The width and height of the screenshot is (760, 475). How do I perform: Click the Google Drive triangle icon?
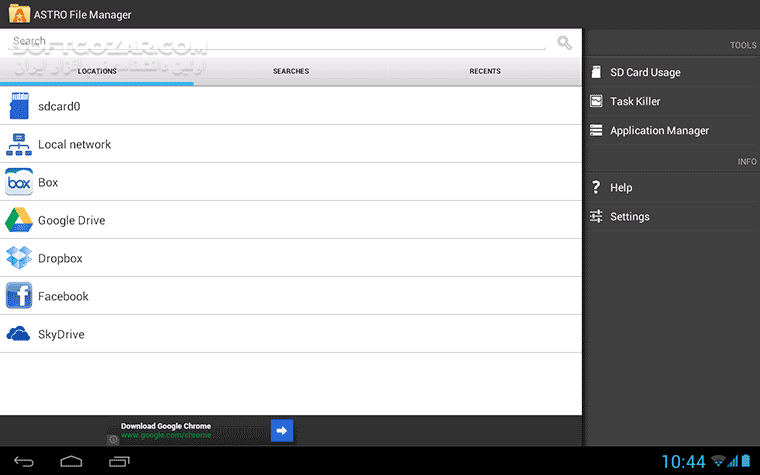tap(19, 220)
